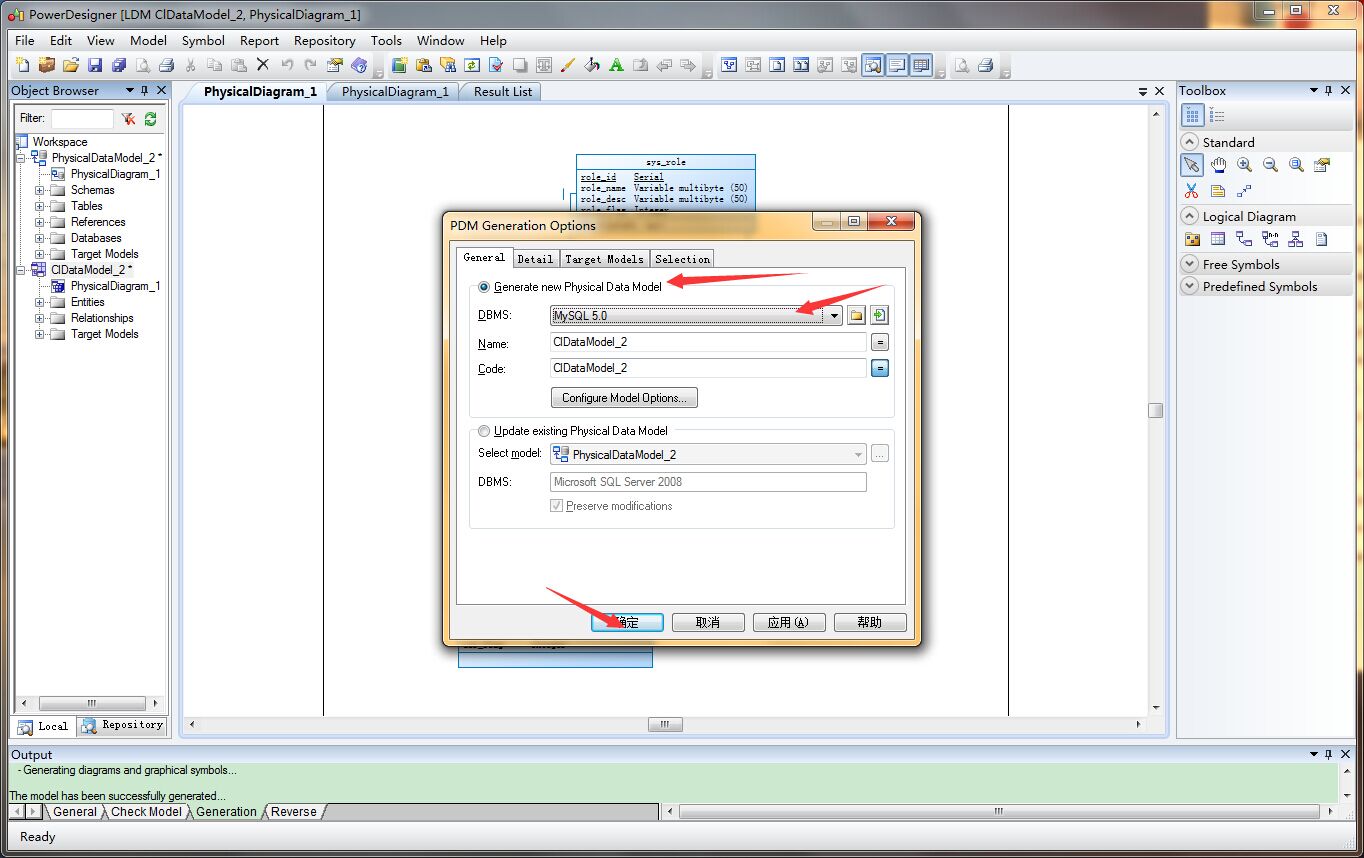Select the Relationship tool in Logical Diagram
This screenshot has height=858, width=1364.
(1244, 239)
